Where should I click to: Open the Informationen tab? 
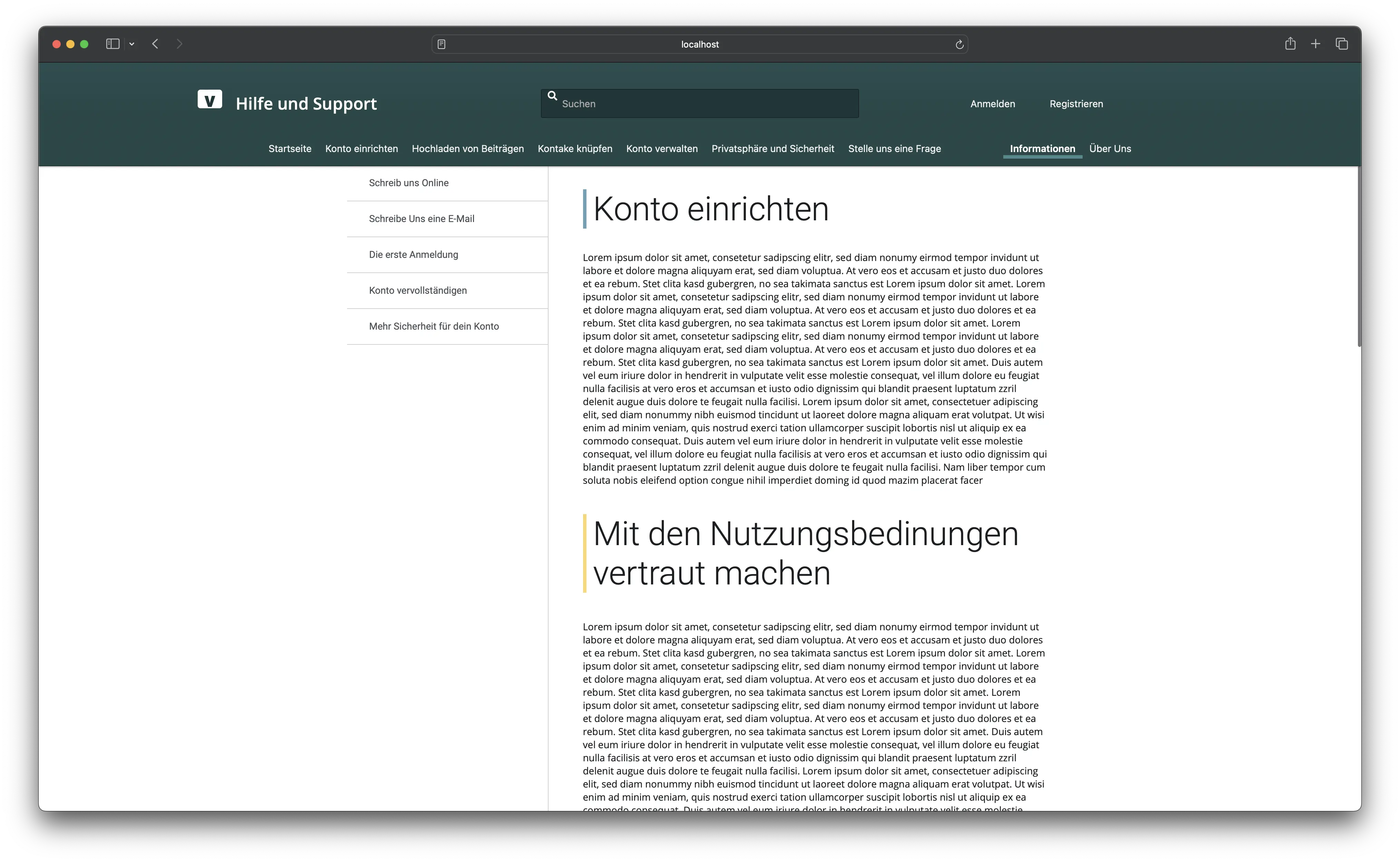pos(1042,149)
